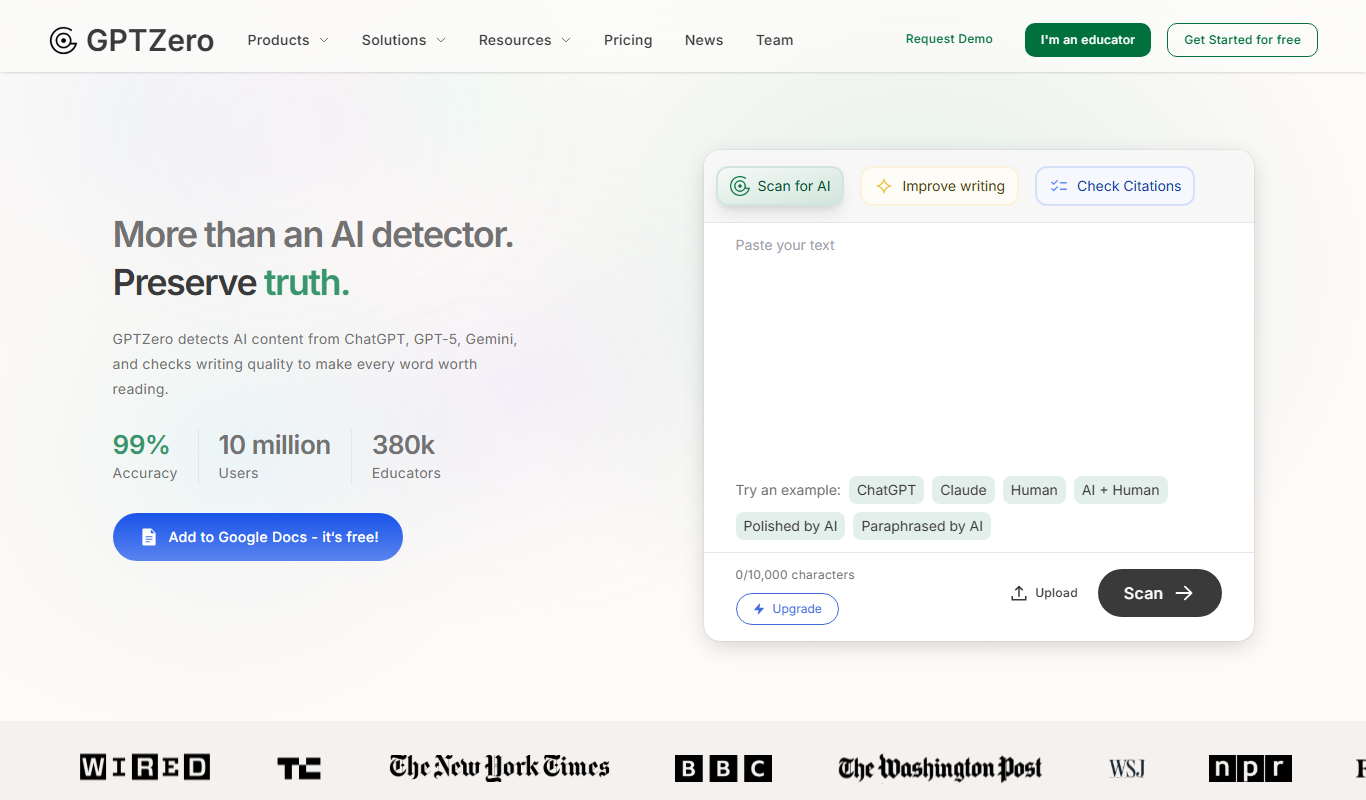Viewport: 1366px width, 800px height.
Task: Click the 10 million Users statistic
Action: click(x=274, y=457)
